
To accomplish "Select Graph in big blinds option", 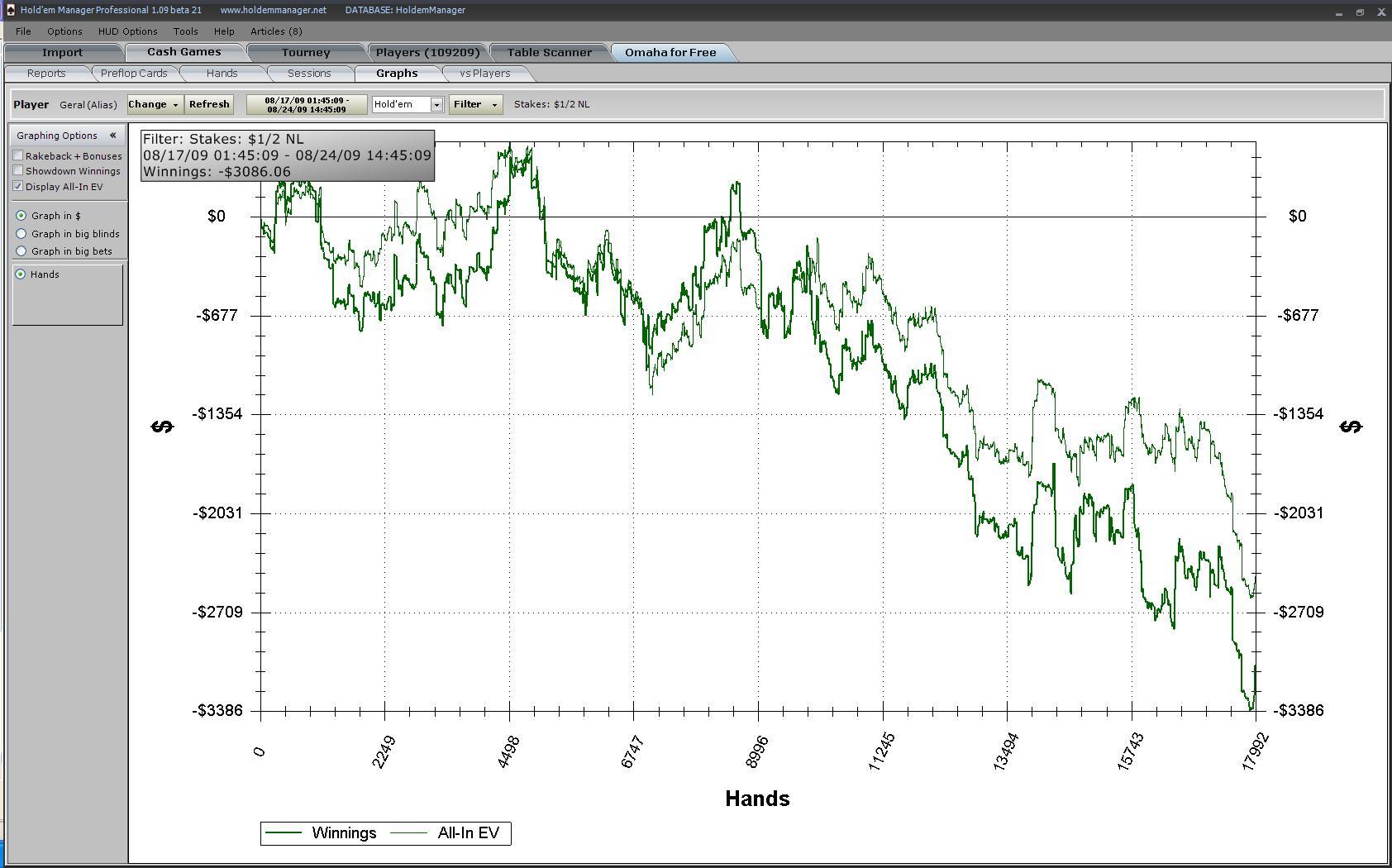I will pyautogui.click(x=21, y=234).
